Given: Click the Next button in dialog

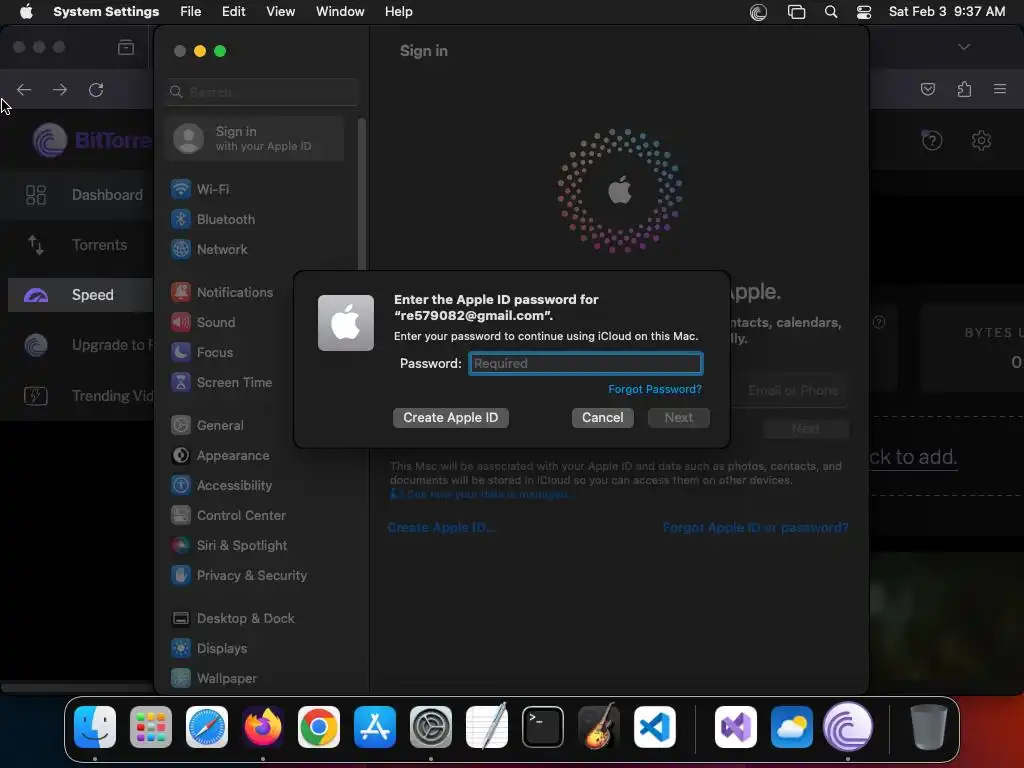Looking at the screenshot, I should [x=679, y=418].
